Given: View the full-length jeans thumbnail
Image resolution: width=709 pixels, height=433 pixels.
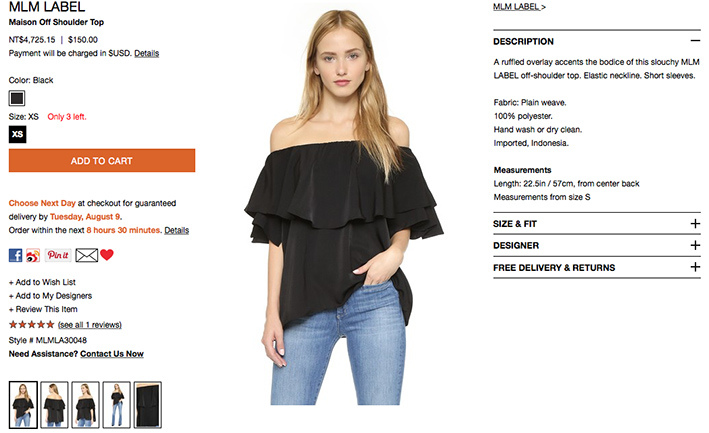Looking at the screenshot, I should coord(117,405).
